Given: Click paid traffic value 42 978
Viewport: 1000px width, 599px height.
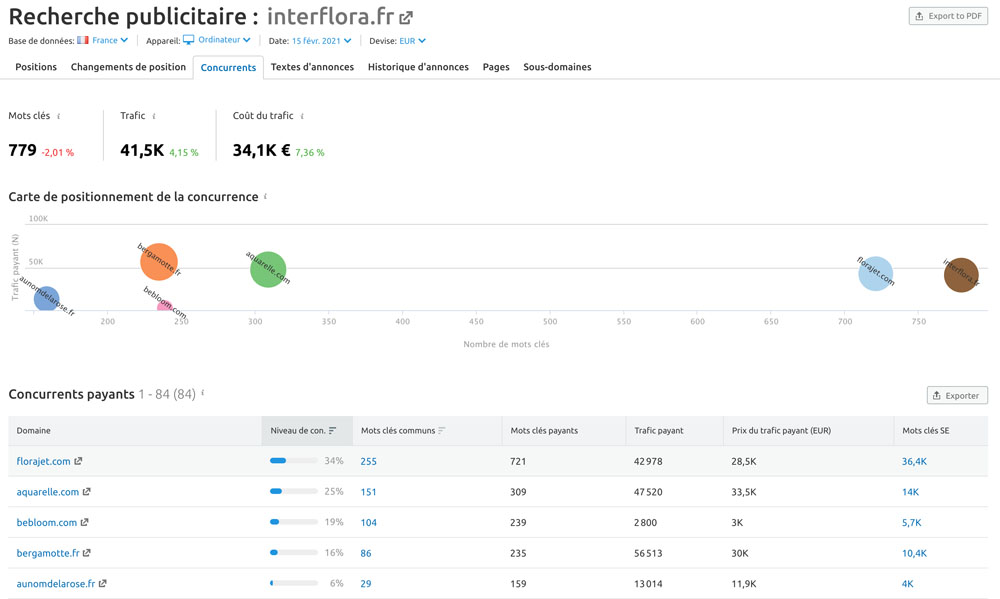Looking at the screenshot, I should [x=648, y=461].
